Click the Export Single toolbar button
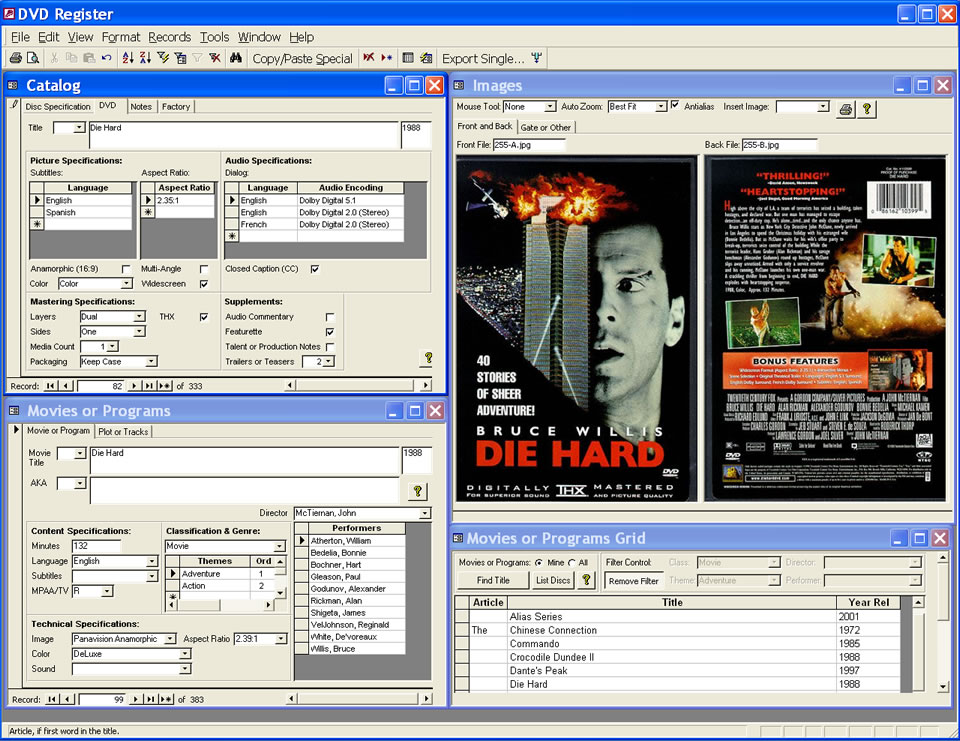The width and height of the screenshot is (960, 741). [483, 59]
